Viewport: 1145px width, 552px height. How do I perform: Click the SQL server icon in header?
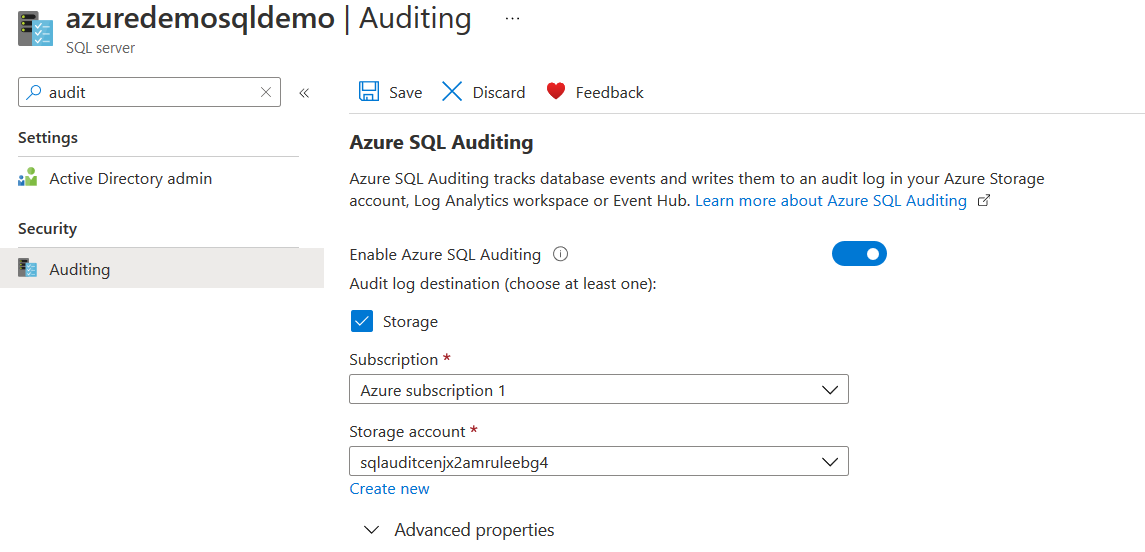coord(35,29)
